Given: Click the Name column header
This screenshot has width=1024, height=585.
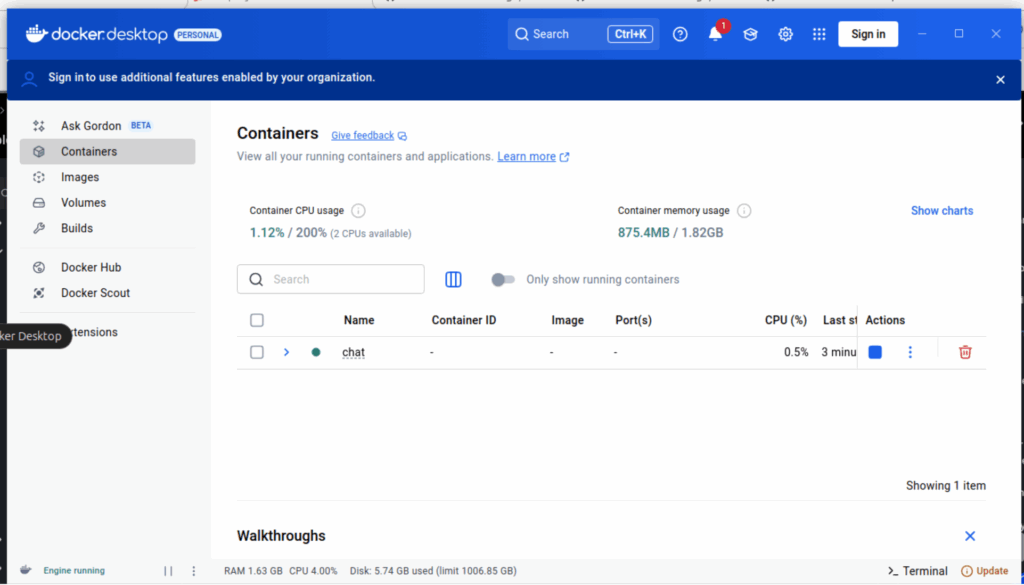Looking at the screenshot, I should [359, 320].
